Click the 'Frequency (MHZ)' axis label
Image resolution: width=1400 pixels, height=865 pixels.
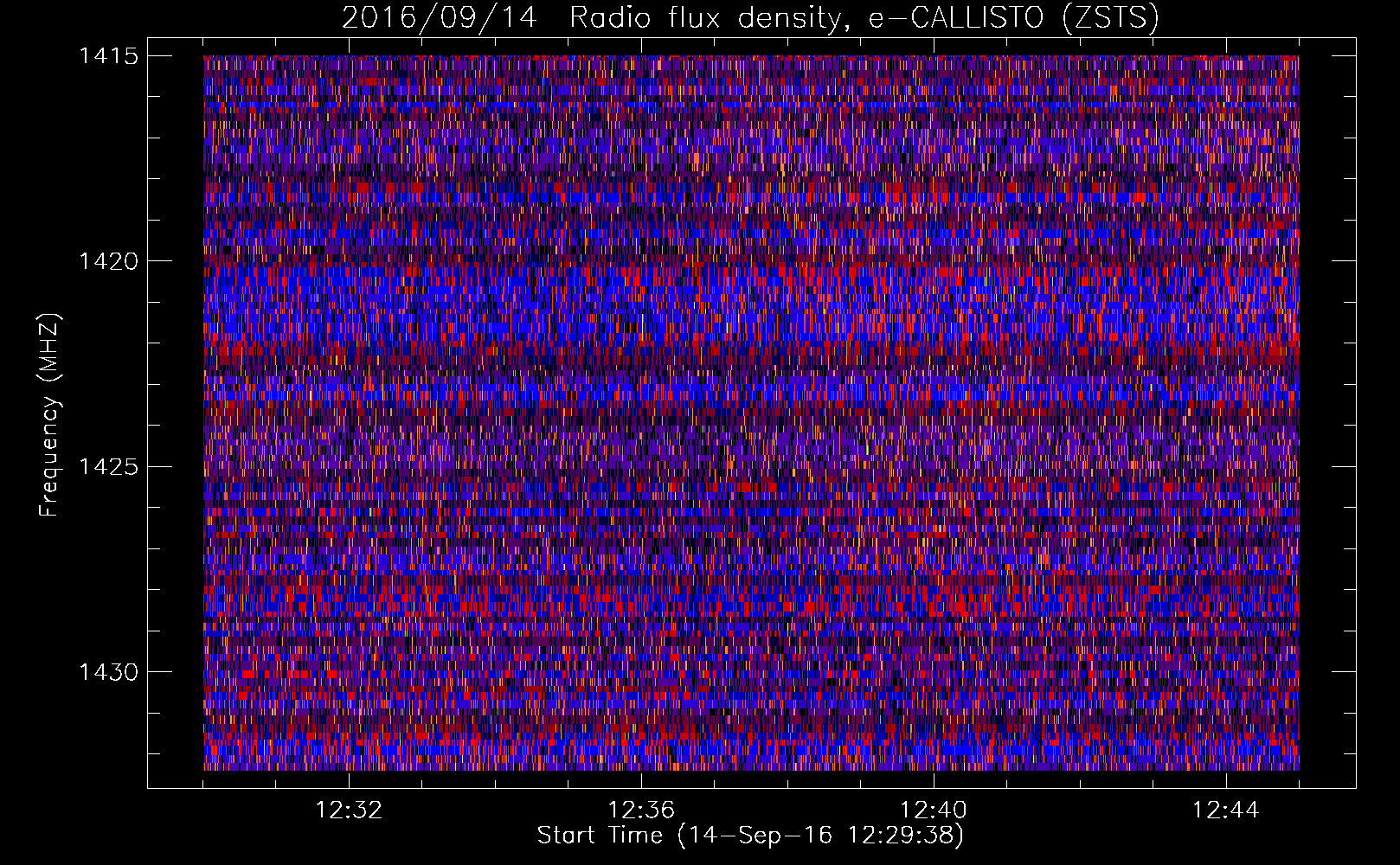coord(49,414)
